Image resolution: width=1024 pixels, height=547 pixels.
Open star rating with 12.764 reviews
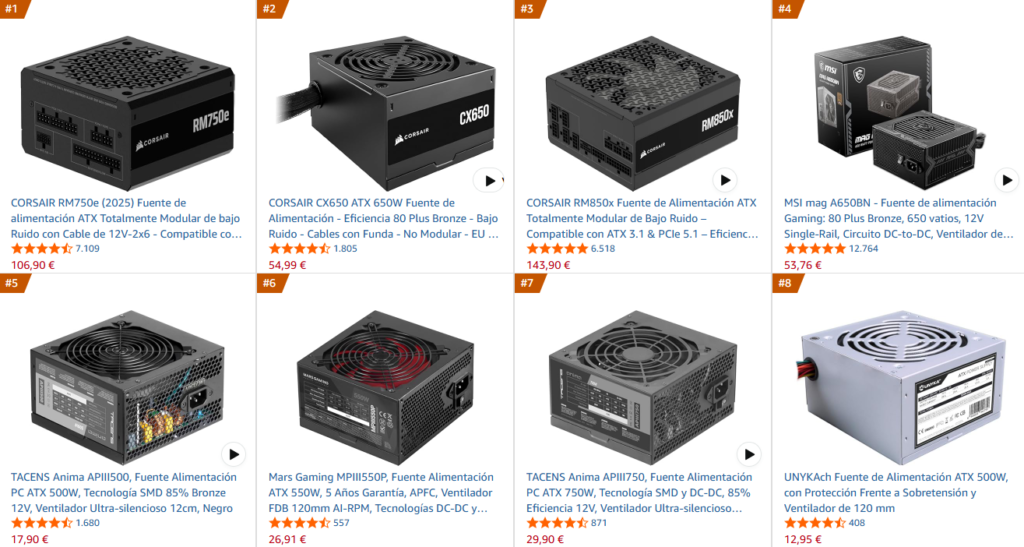coord(815,249)
